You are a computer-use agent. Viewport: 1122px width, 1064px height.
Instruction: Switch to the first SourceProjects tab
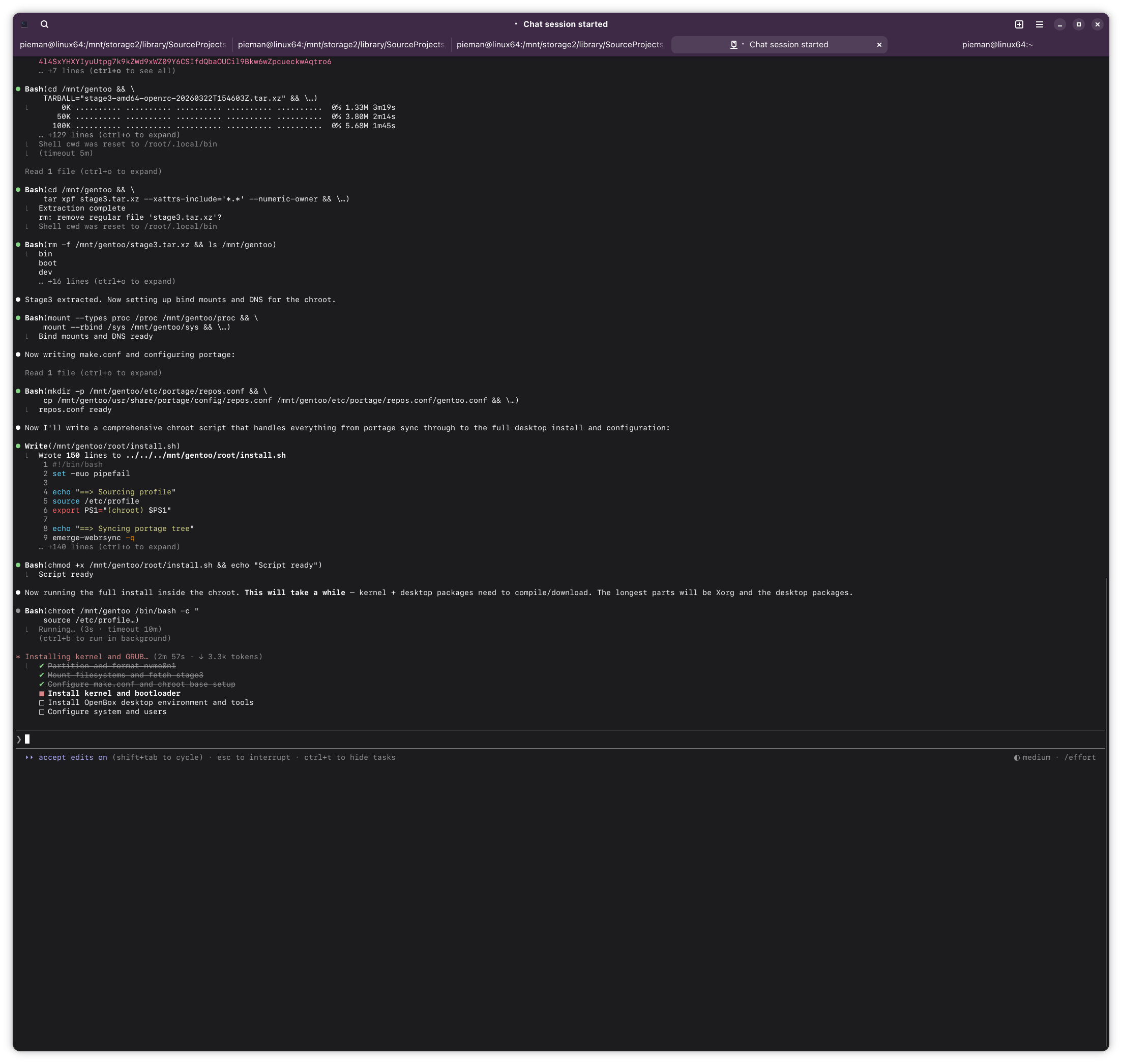pos(123,45)
